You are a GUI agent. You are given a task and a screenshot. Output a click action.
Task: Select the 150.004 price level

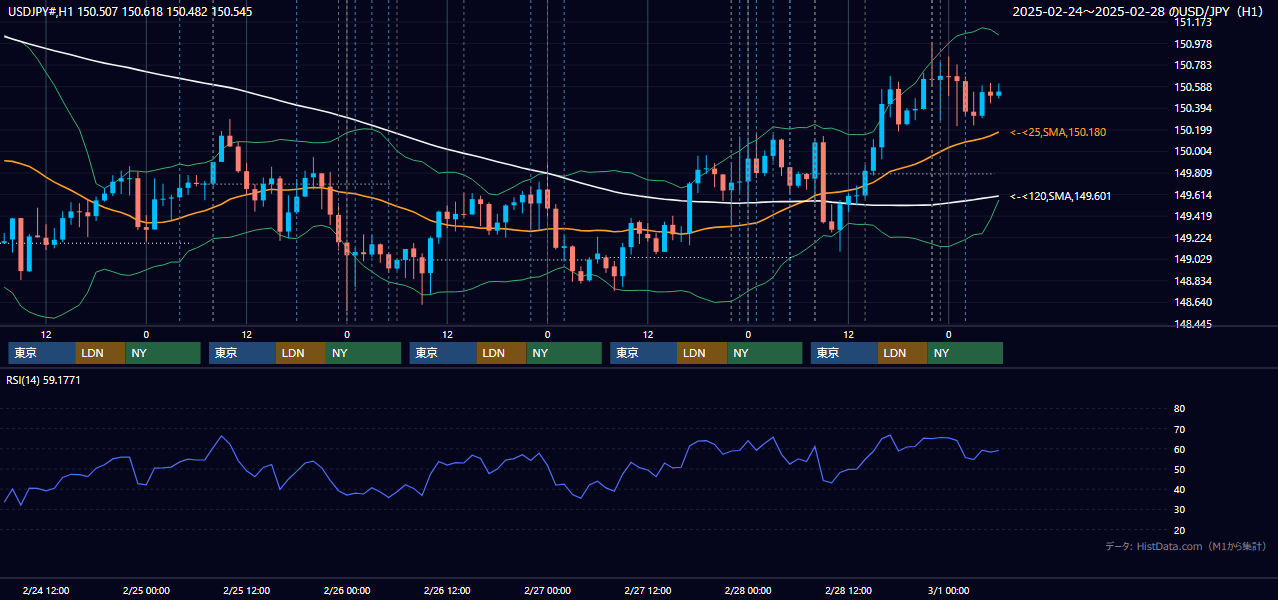coord(1193,151)
